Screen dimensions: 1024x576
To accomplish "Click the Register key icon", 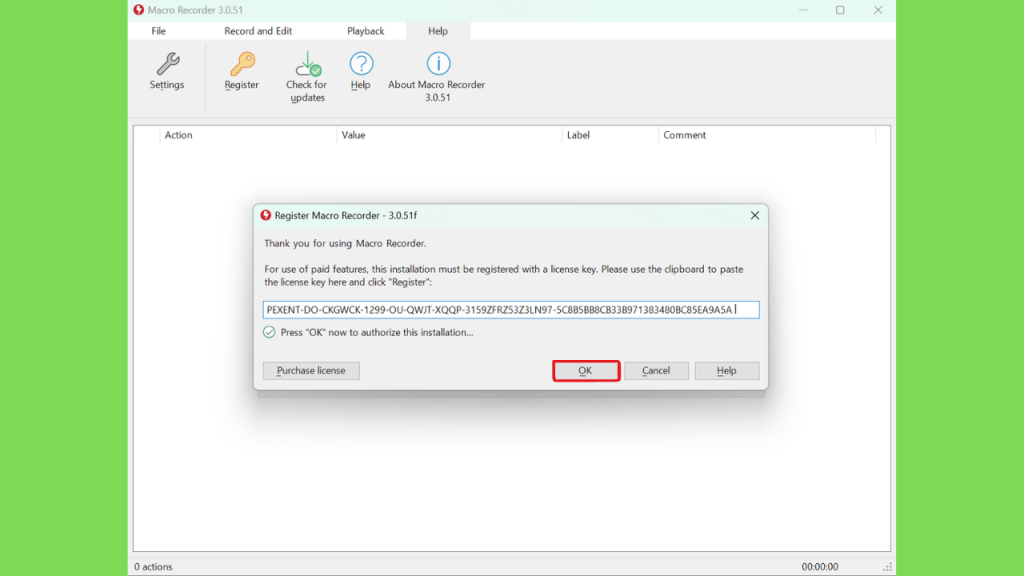I will [x=242, y=72].
